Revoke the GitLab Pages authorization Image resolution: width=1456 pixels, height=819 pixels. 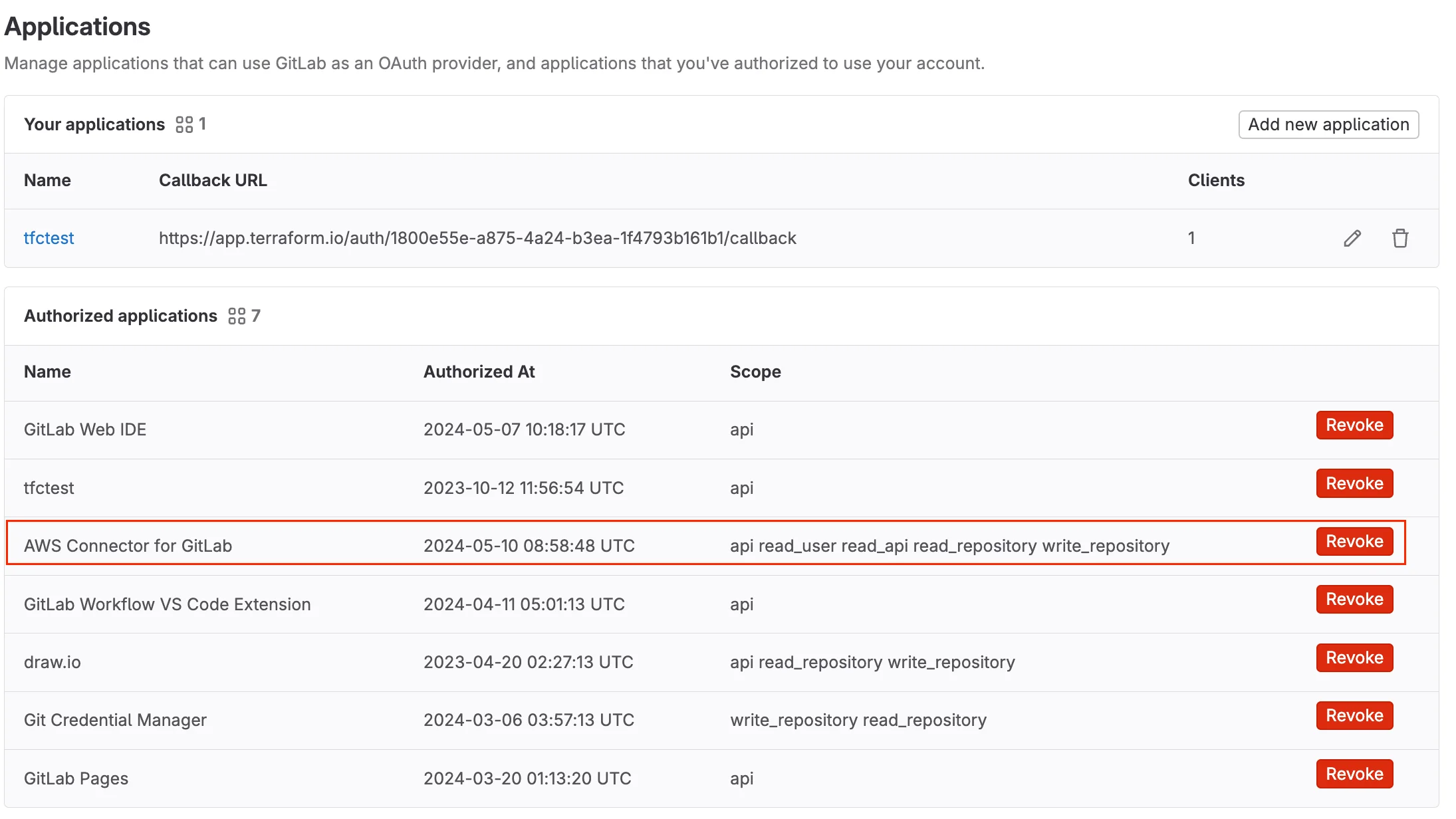point(1354,773)
